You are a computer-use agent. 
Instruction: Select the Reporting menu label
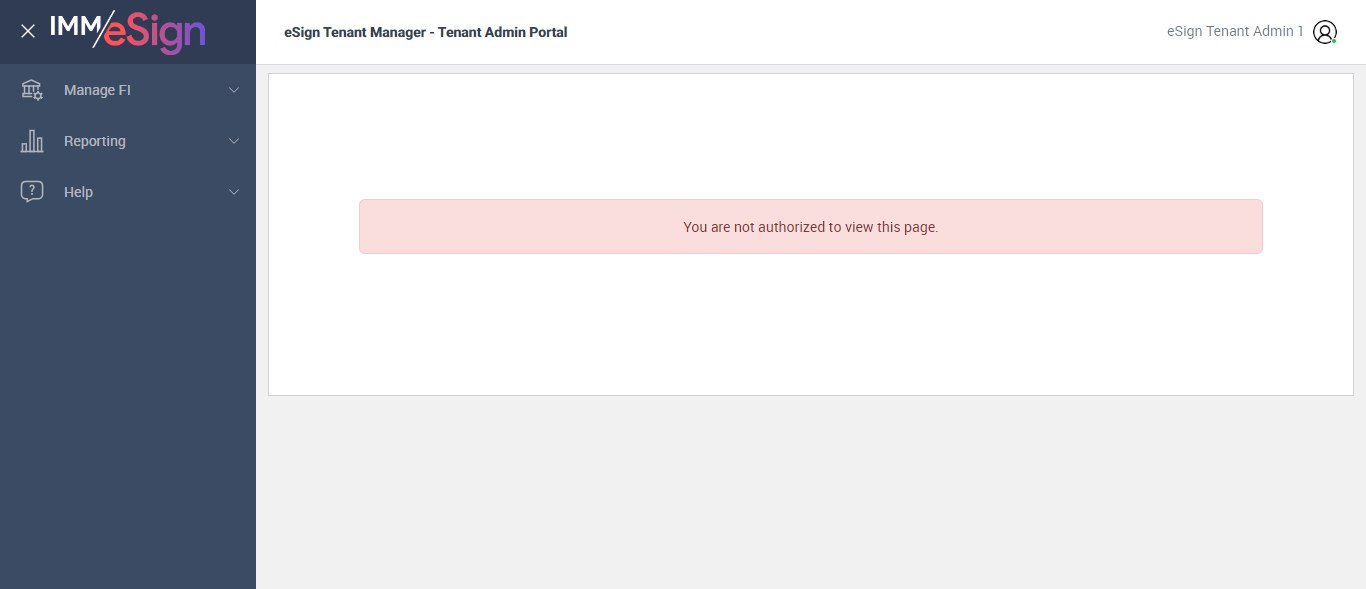coord(95,141)
